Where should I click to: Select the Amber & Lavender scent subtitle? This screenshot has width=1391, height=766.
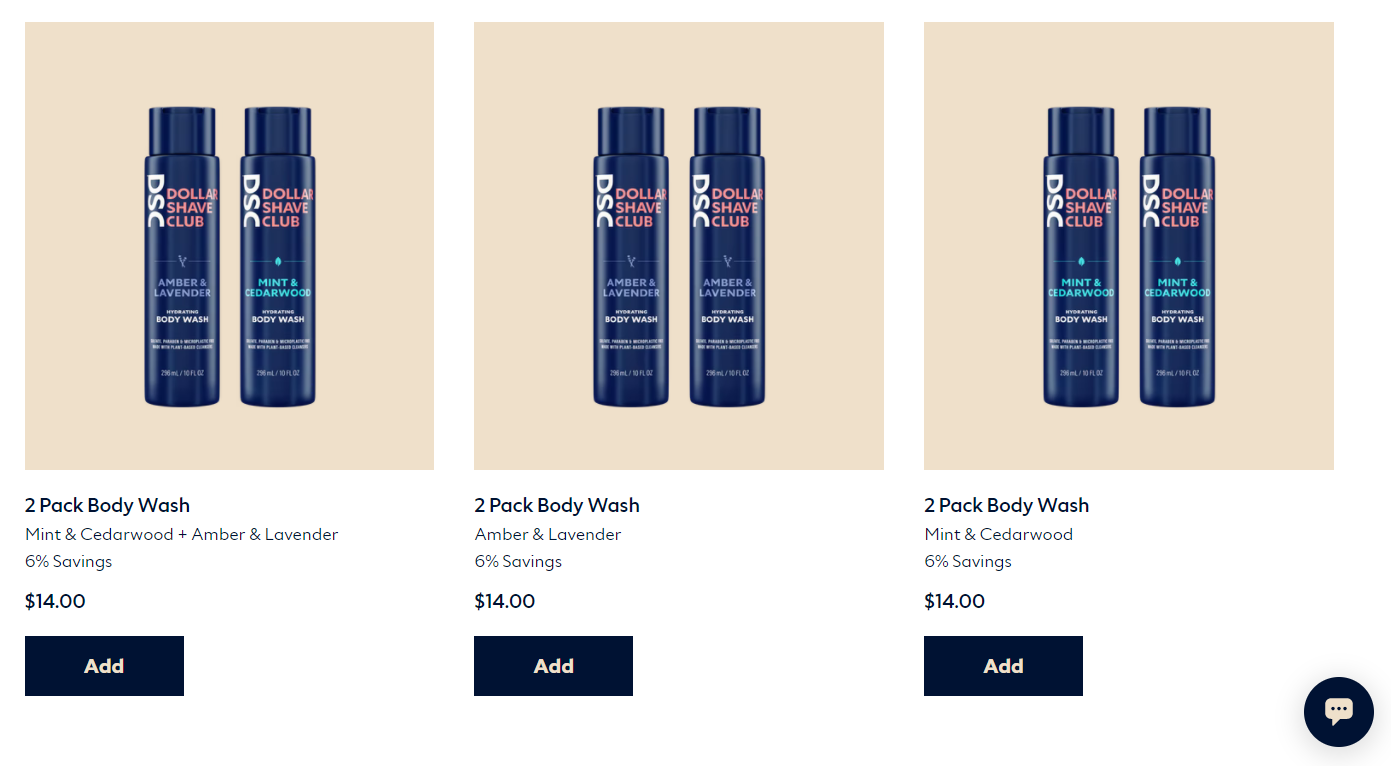(x=548, y=534)
